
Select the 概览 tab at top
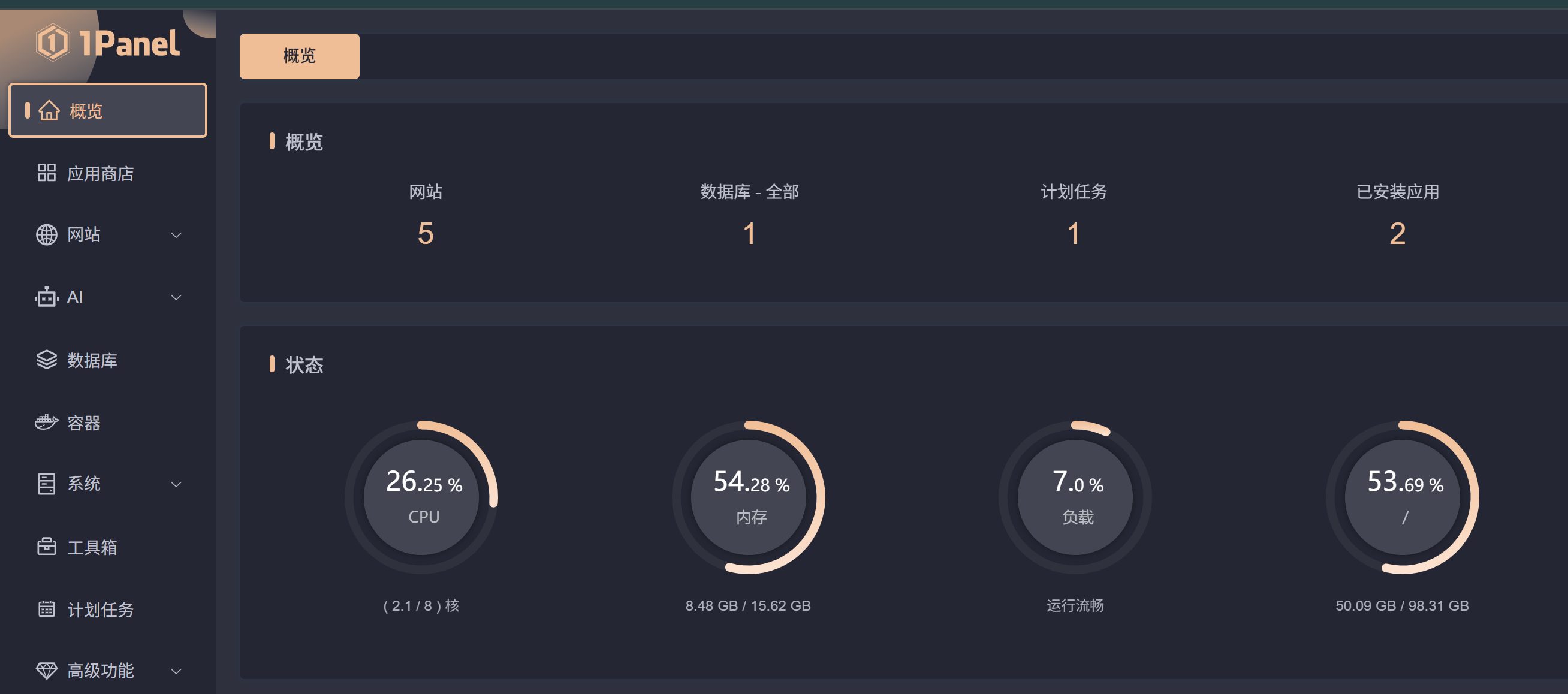pos(300,56)
